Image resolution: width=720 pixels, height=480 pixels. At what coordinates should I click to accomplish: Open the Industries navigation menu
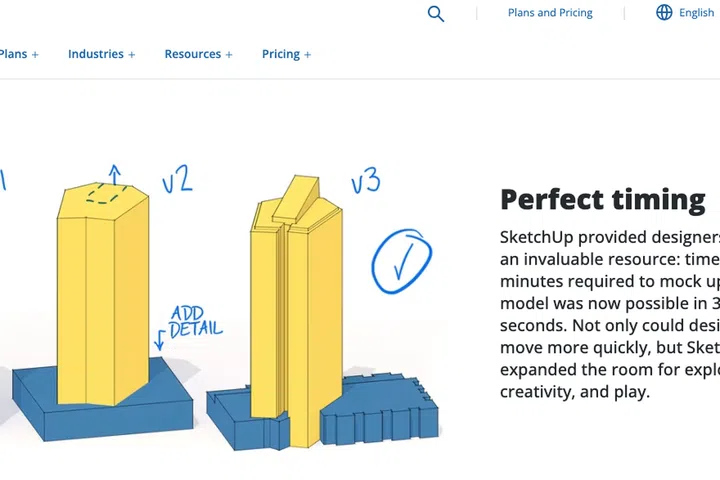coord(96,55)
